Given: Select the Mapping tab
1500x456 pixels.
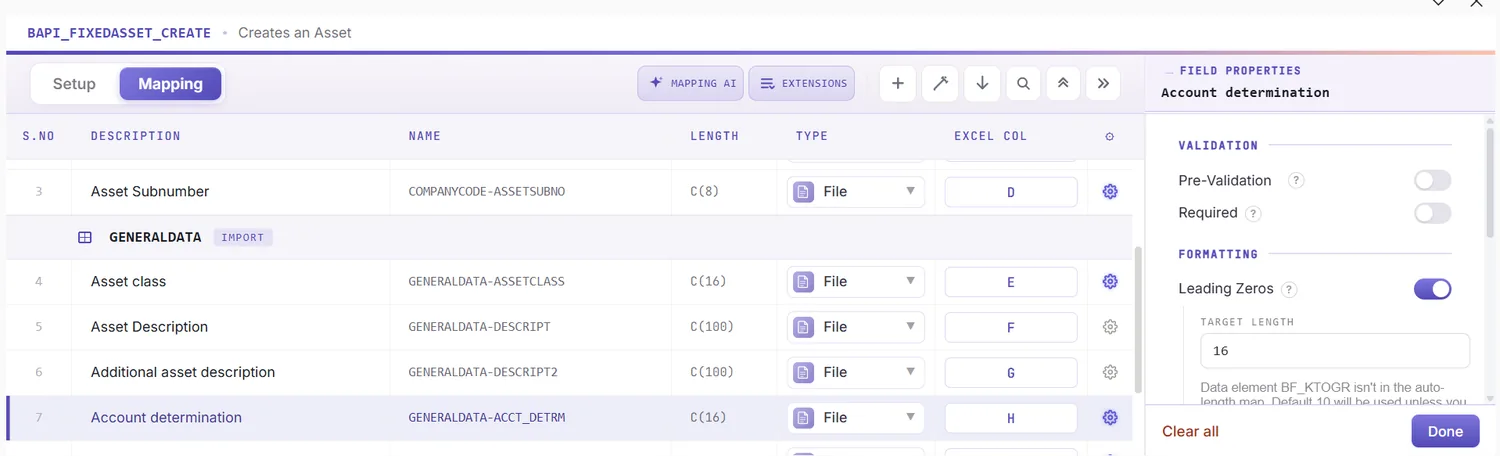Looking at the screenshot, I should (170, 84).
